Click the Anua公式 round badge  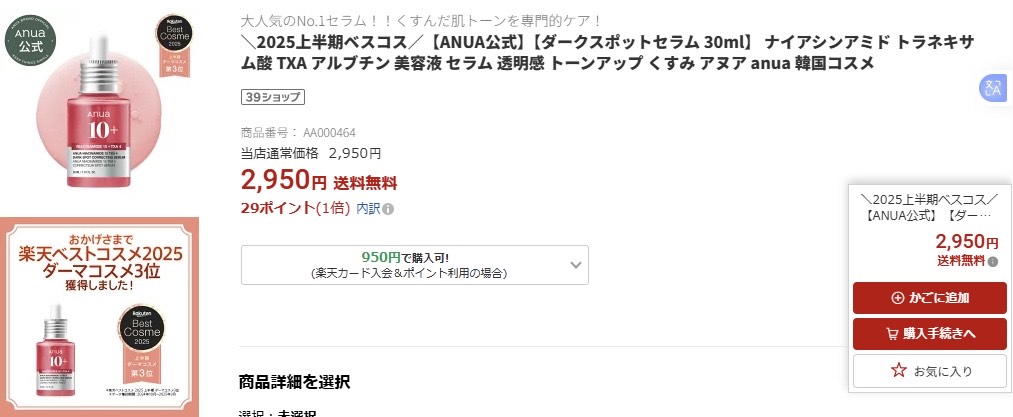[x=31, y=38]
